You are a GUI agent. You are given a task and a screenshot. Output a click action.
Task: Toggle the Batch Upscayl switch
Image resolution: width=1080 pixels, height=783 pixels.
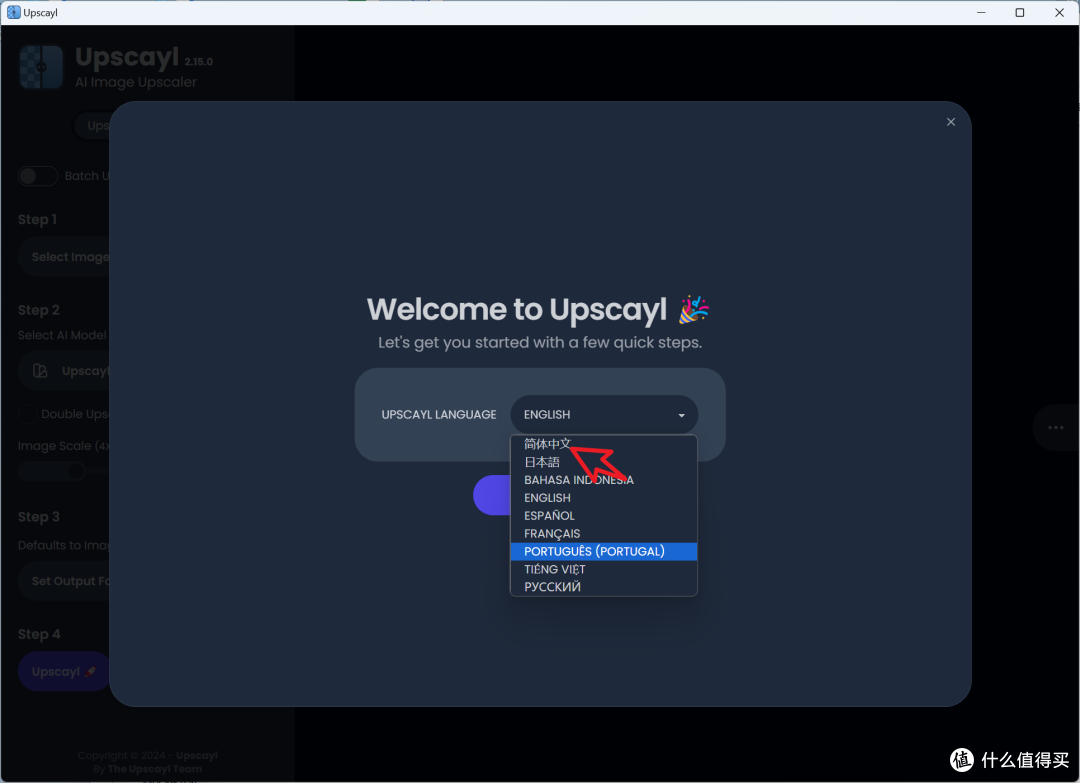tap(38, 176)
